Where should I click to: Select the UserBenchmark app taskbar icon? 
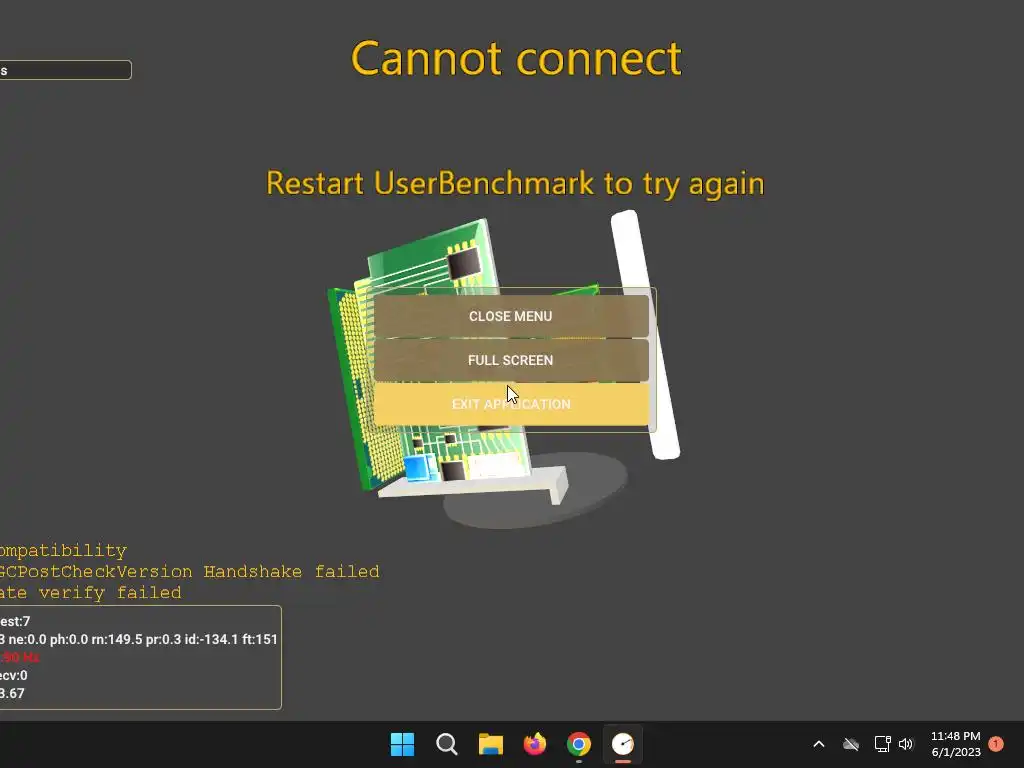623,744
